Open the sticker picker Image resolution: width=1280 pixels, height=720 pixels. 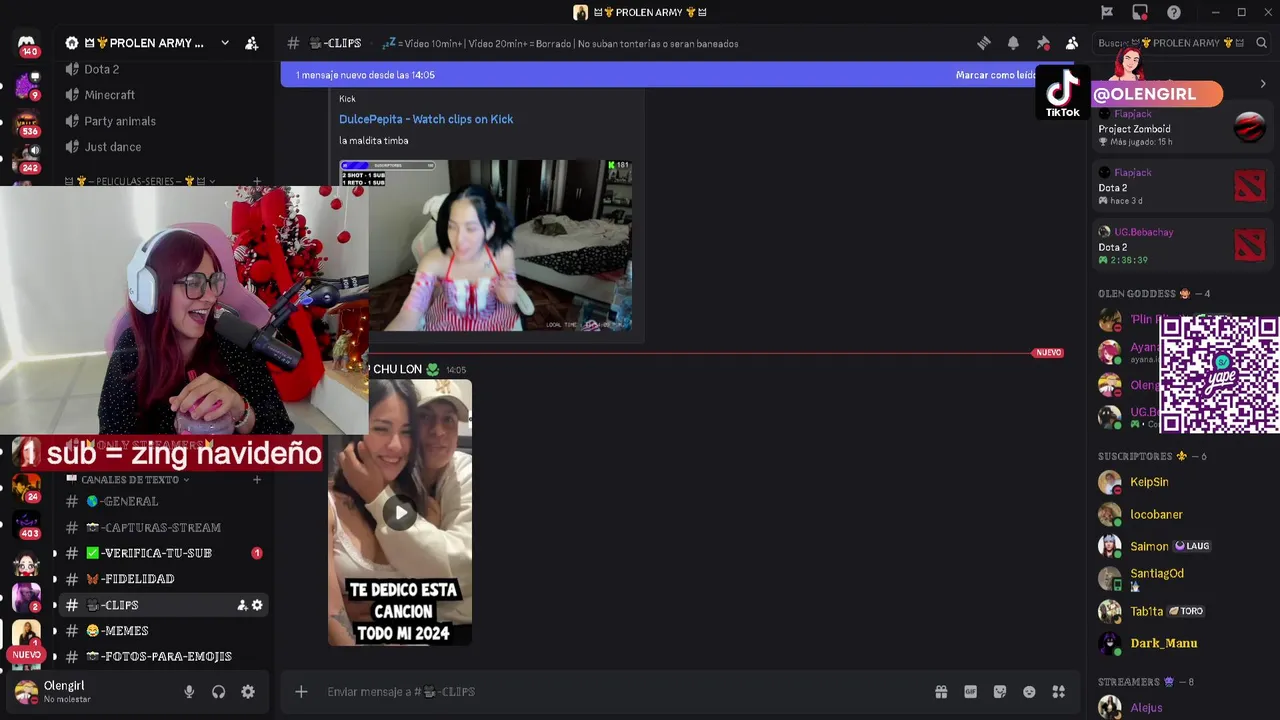1000,692
